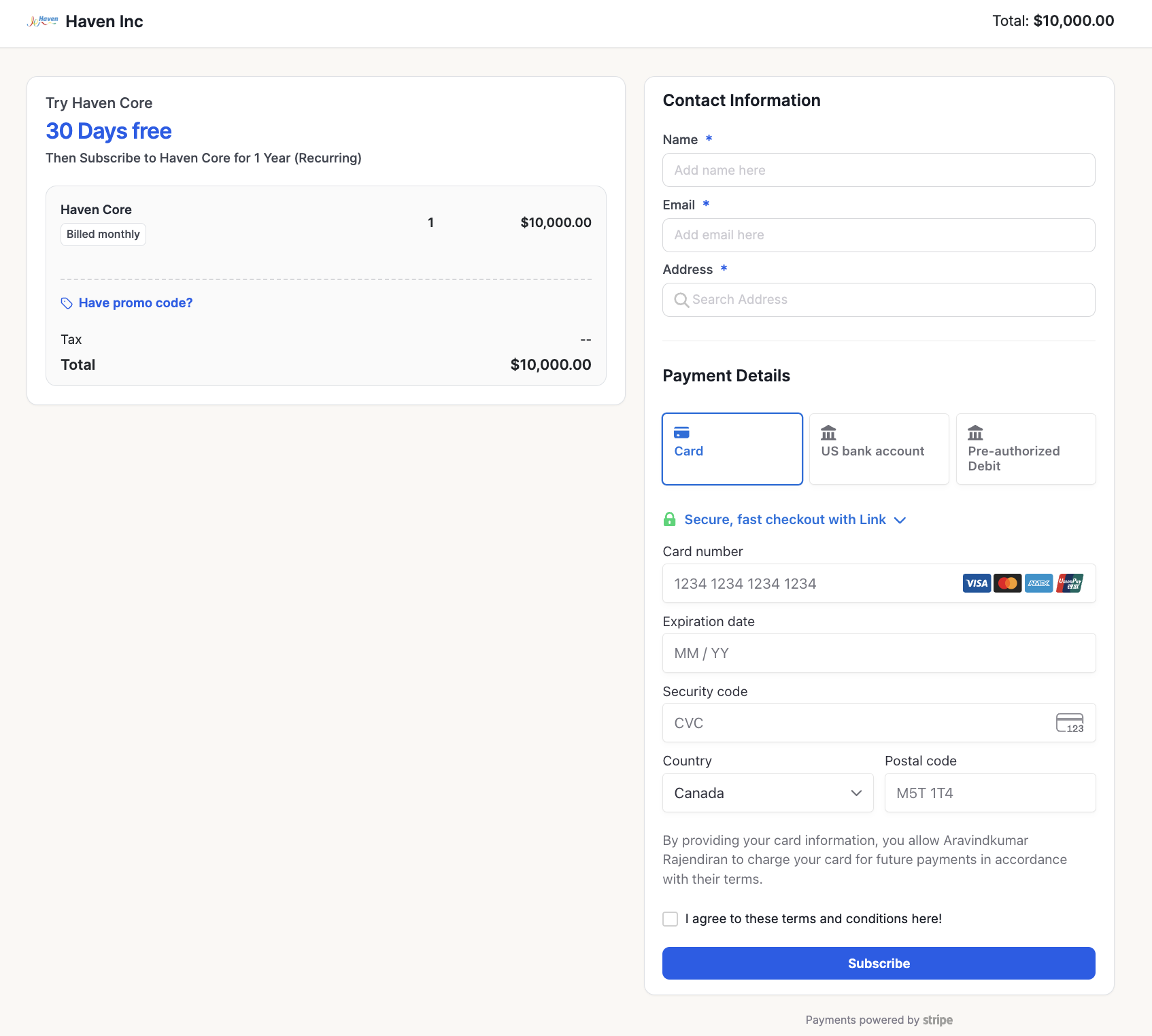Choose Pre-authorized Debit payment method

coord(1026,449)
